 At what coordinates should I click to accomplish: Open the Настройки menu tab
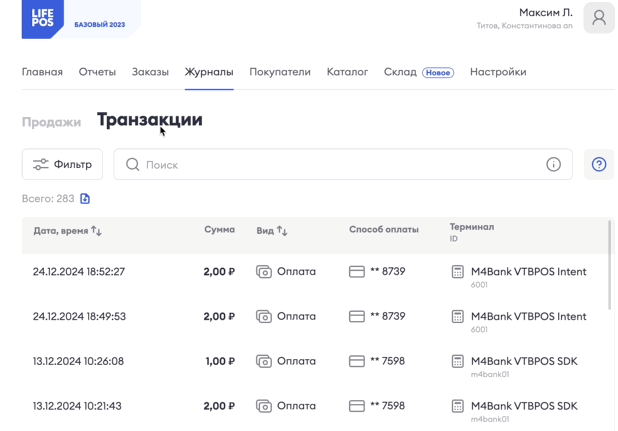[498, 72]
